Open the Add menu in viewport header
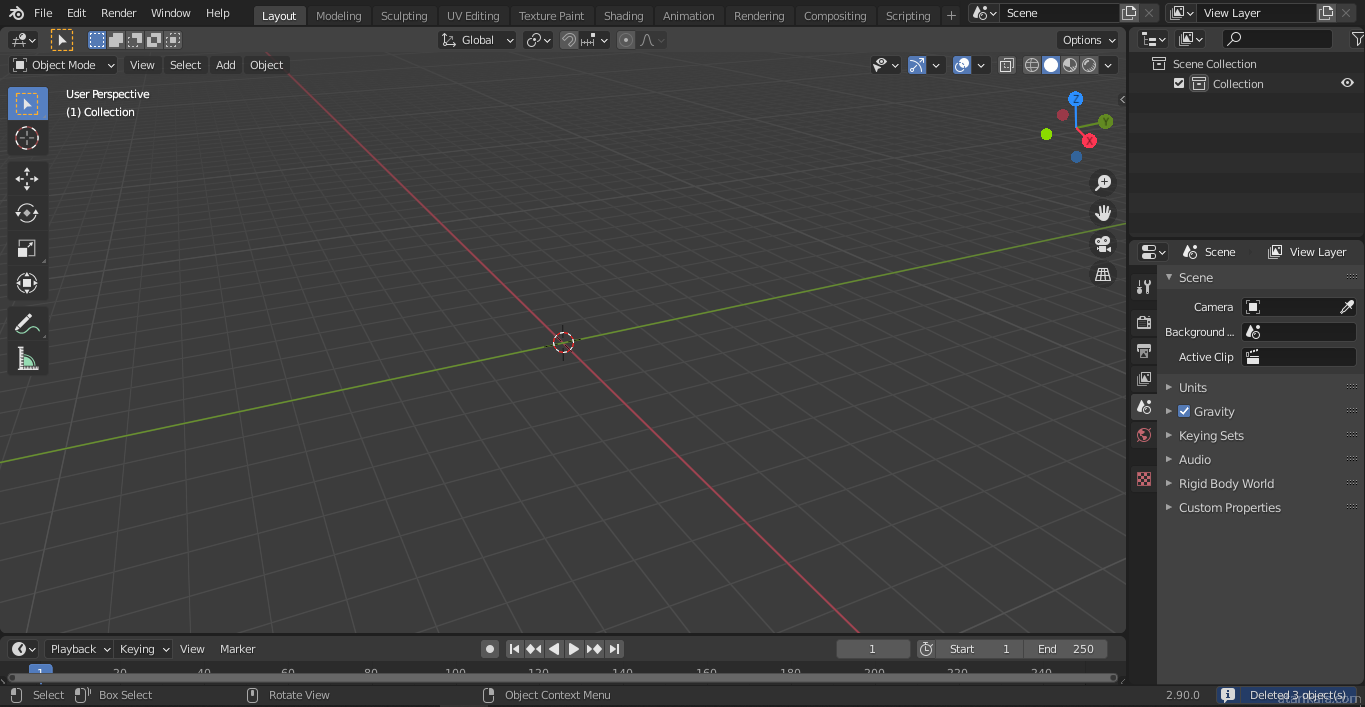Image resolution: width=1365 pixels, height=707 pixels. point(226,65)
